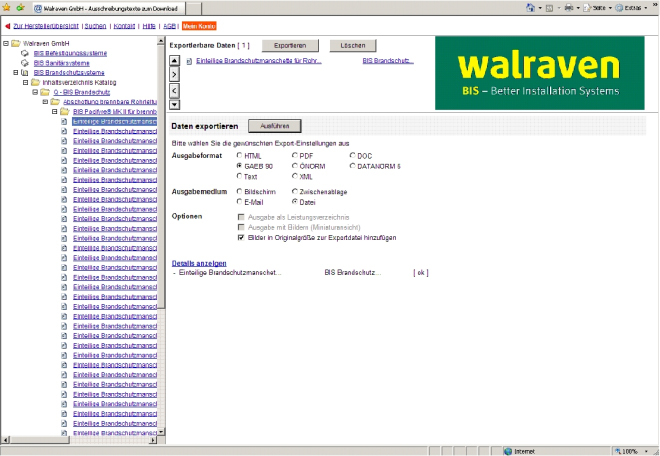Collapse the BIS Brandschutzsysteme node
Screen dimensions: 660x456
(x=16, y=72)
